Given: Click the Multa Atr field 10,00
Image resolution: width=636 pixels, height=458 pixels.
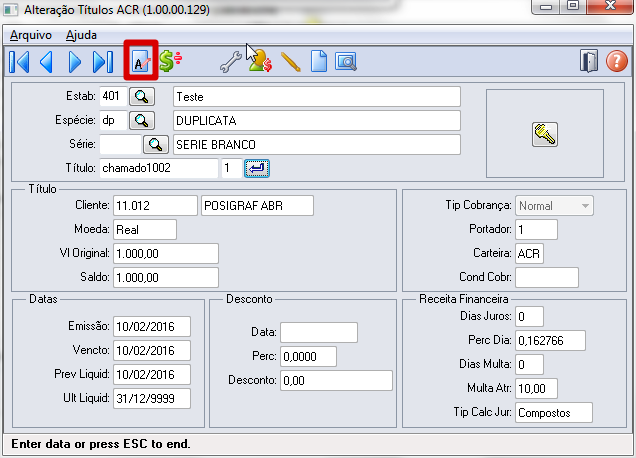Looking at the screenshot, I should click(x=536, y=389).
